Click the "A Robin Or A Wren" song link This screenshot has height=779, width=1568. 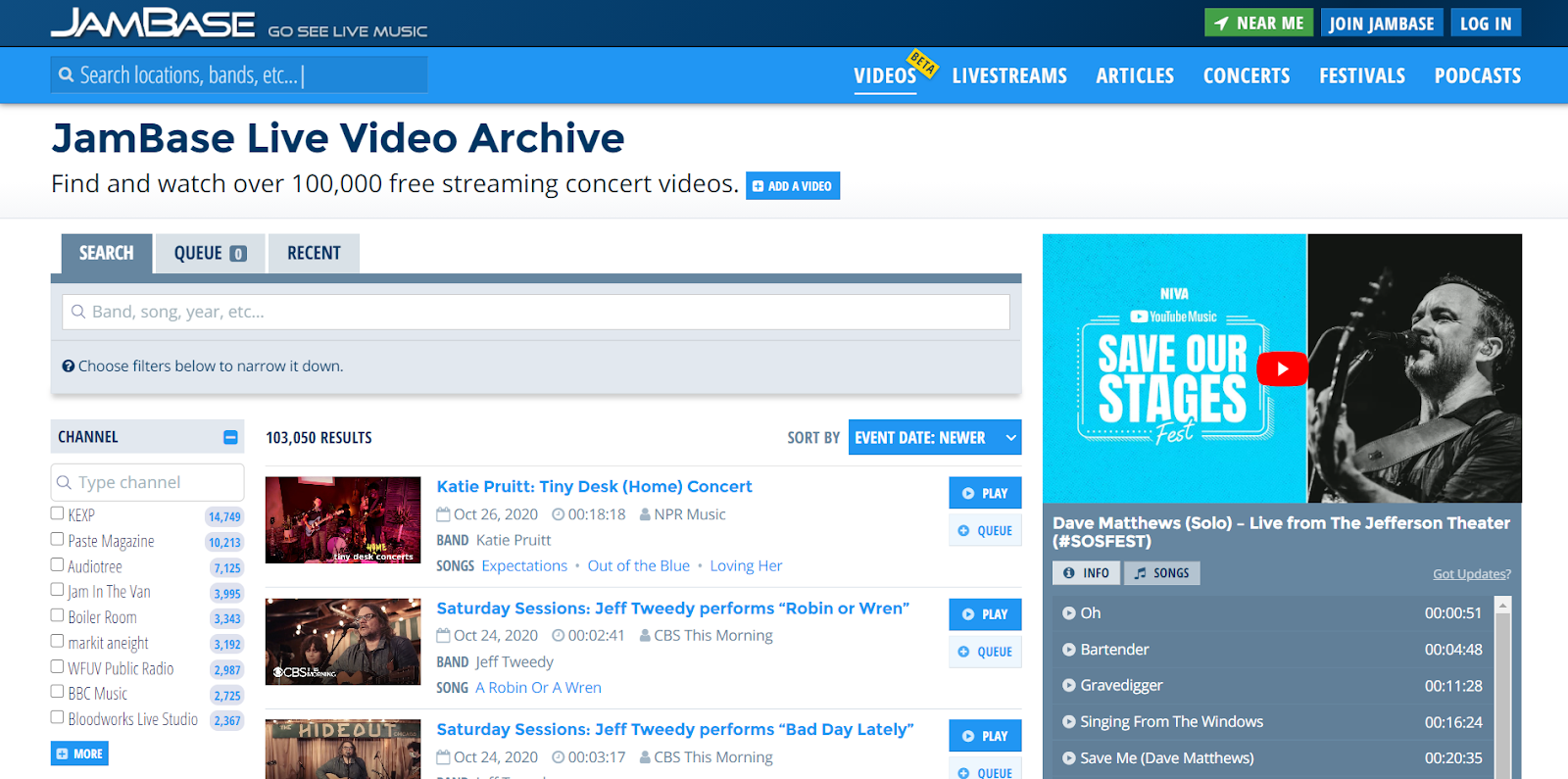(538, 688)
